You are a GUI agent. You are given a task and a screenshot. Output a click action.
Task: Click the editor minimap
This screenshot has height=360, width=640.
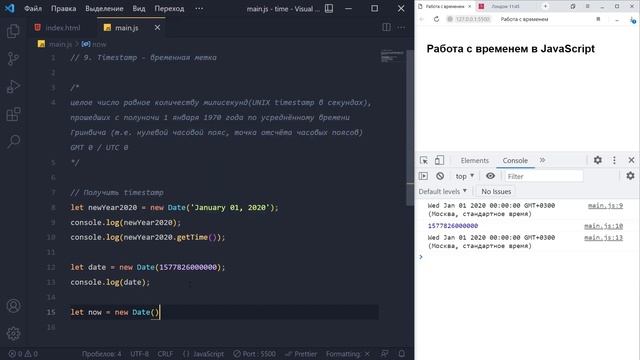pos(392,56)
